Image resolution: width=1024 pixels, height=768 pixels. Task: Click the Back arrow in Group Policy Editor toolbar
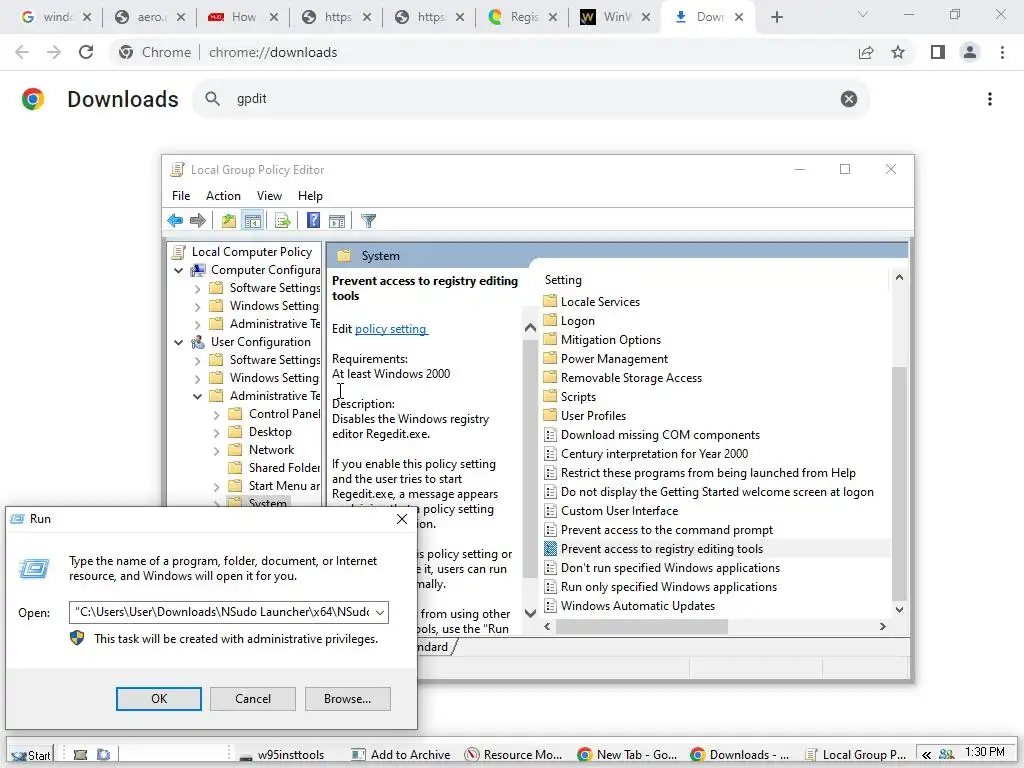pos(175,221)
